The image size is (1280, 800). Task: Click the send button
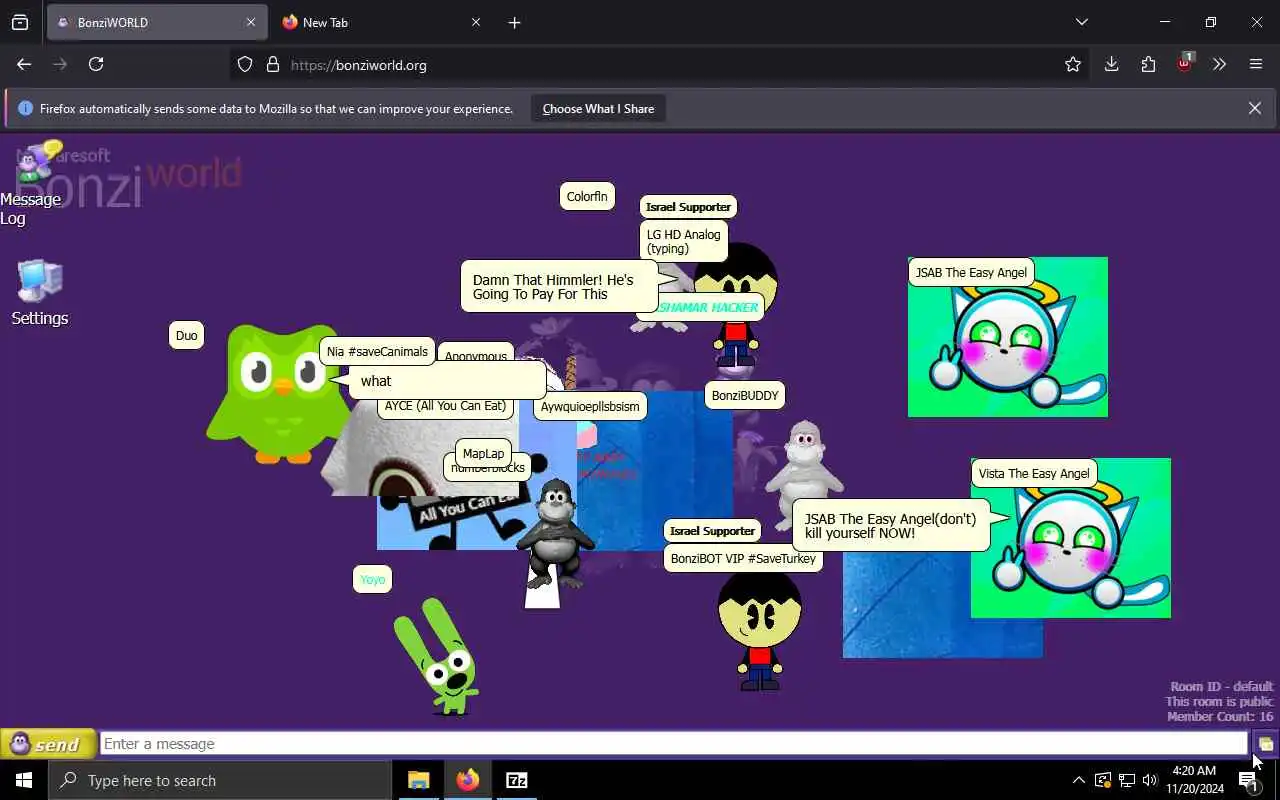tap(48, 744)
